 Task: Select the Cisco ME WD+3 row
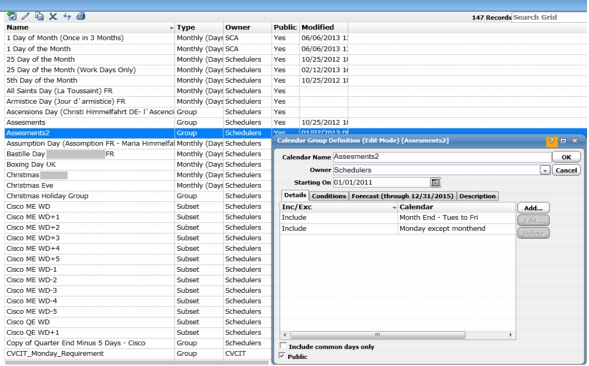click(x=138, y=238)
